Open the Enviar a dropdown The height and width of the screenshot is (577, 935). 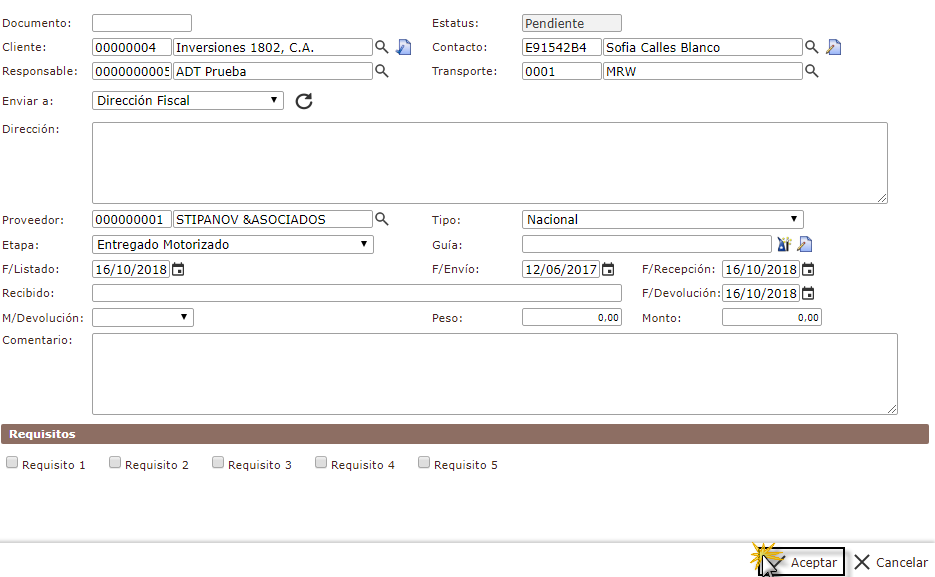pos(188,101)
